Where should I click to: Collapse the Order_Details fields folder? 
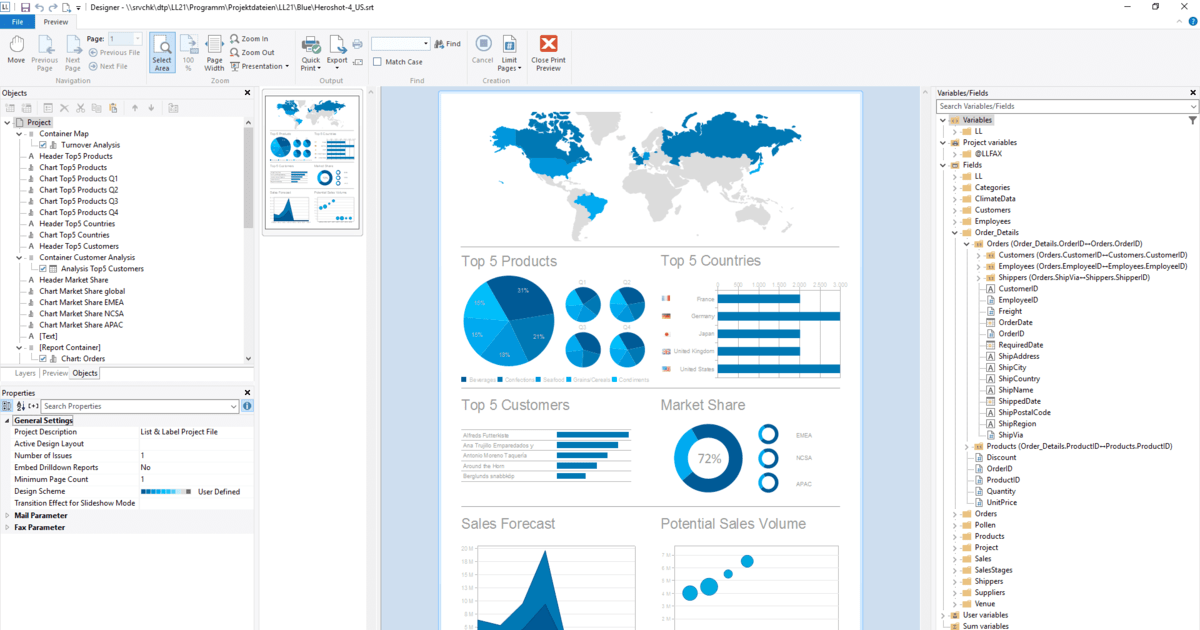tap(954, 232)
